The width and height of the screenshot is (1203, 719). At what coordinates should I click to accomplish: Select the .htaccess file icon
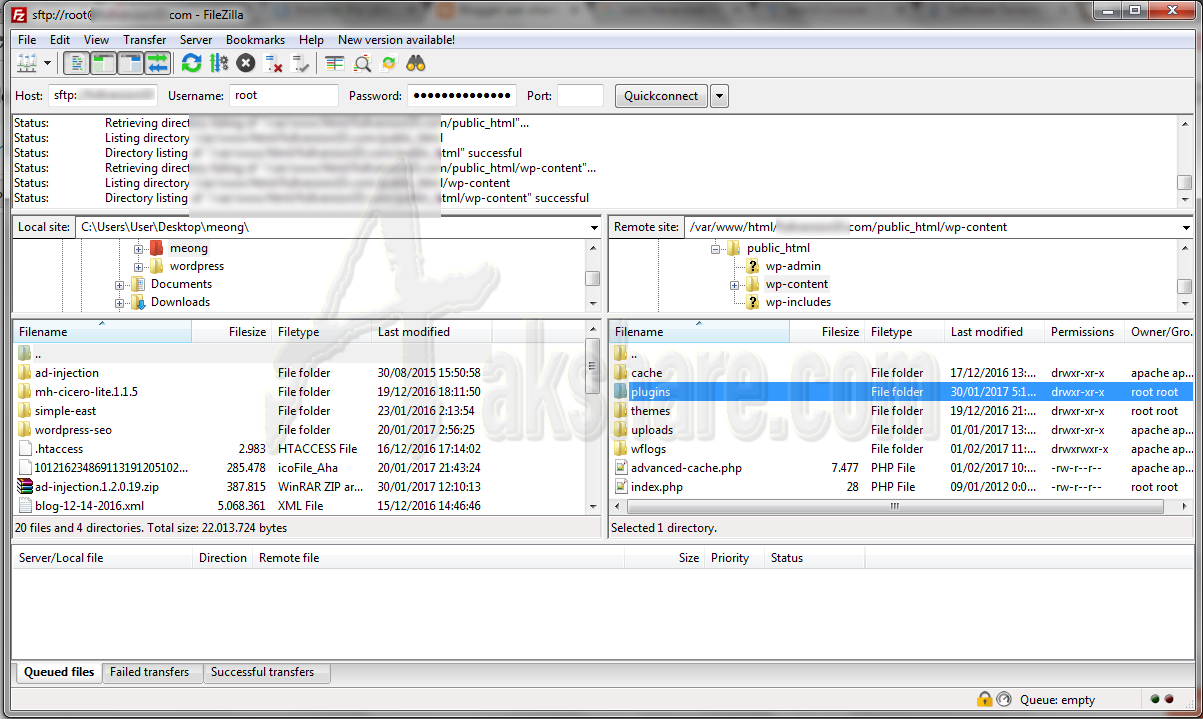(25, 449)
